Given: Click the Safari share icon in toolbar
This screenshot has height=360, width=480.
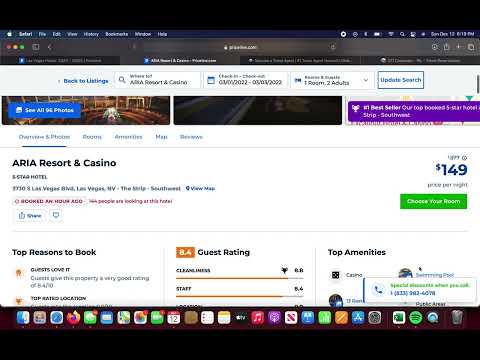Looking at the screenshot, I should point(447,47).
